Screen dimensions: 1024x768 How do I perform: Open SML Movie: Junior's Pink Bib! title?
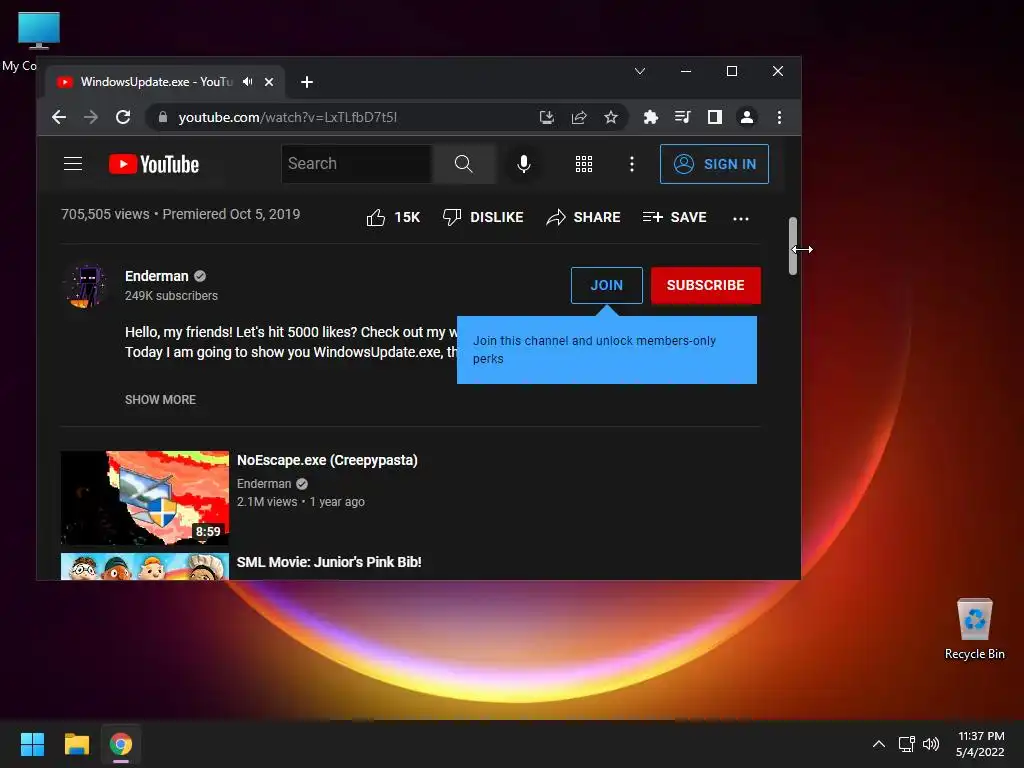329,562
